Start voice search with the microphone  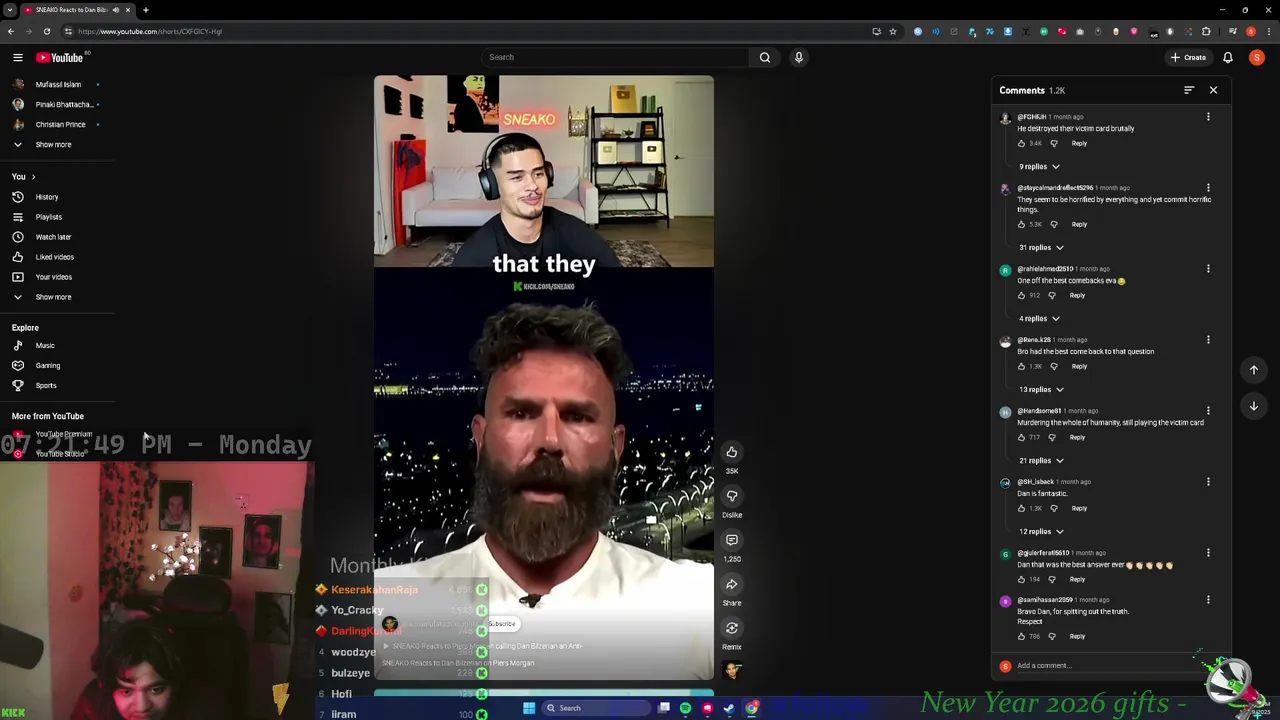coord(799,57)
